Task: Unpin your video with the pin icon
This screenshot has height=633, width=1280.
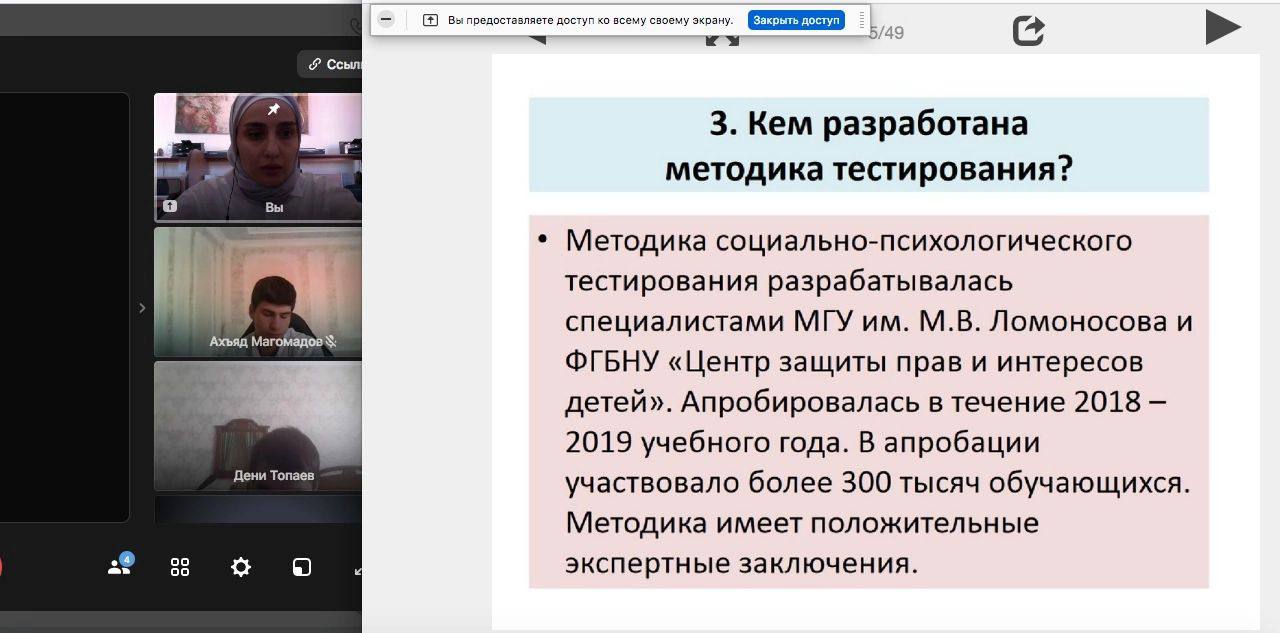Action: tap(273, 109)
